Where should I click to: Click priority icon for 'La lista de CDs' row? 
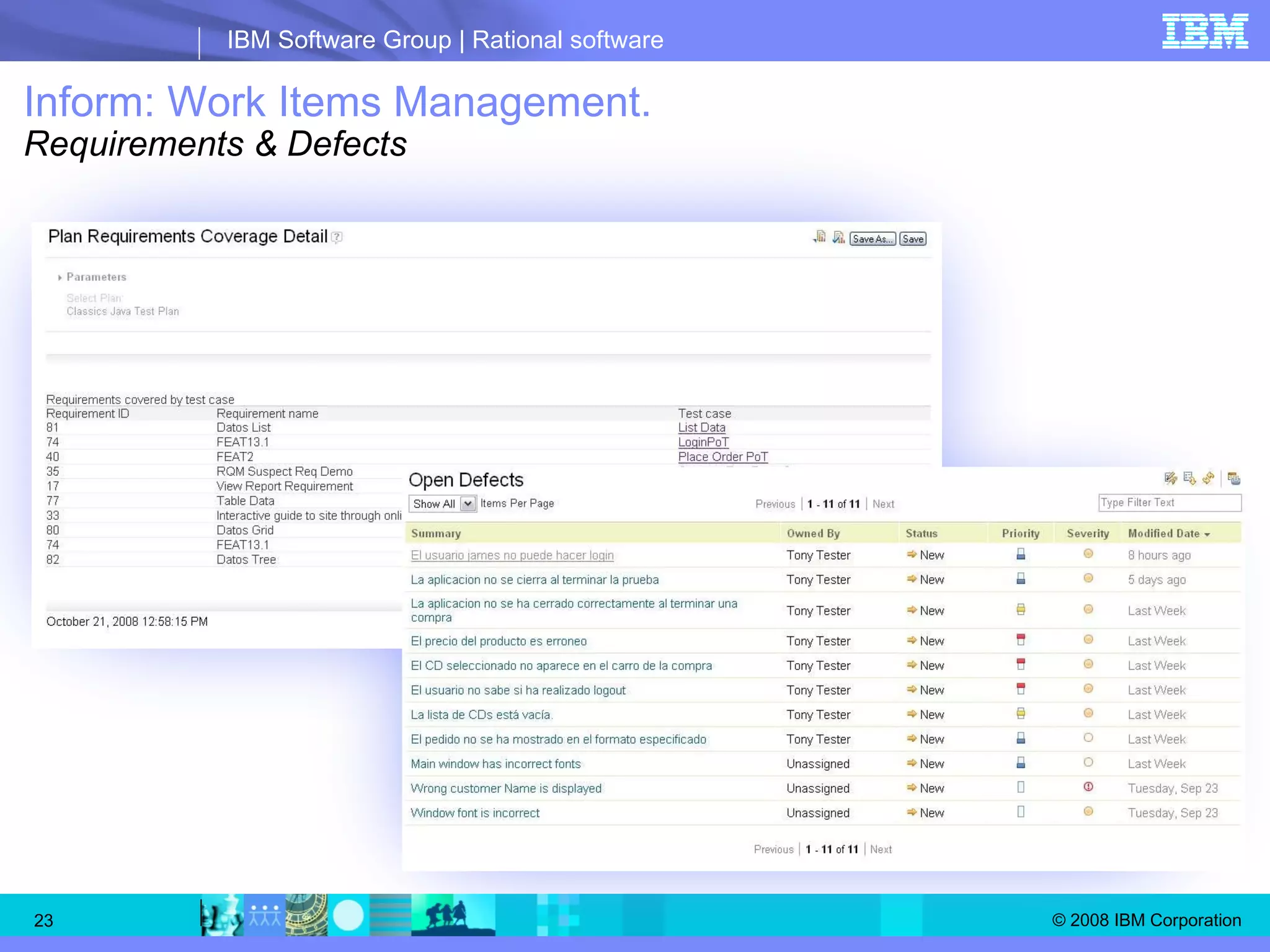(1021, 713)
